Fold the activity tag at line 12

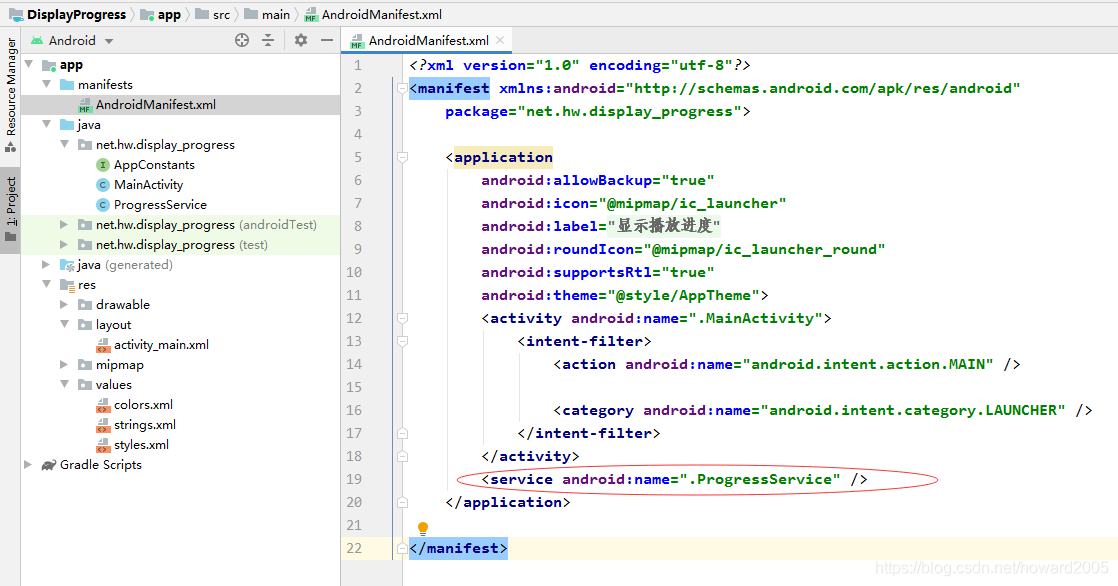pos(402,318)
